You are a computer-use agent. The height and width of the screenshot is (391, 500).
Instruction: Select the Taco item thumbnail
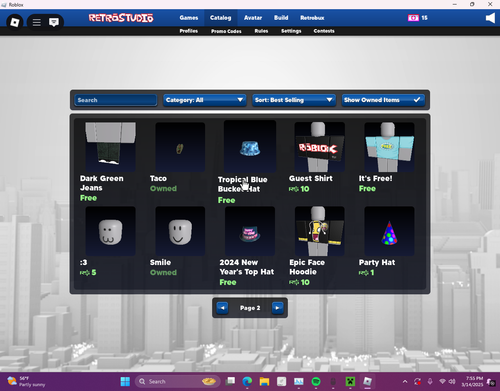(x=180, y=147)
